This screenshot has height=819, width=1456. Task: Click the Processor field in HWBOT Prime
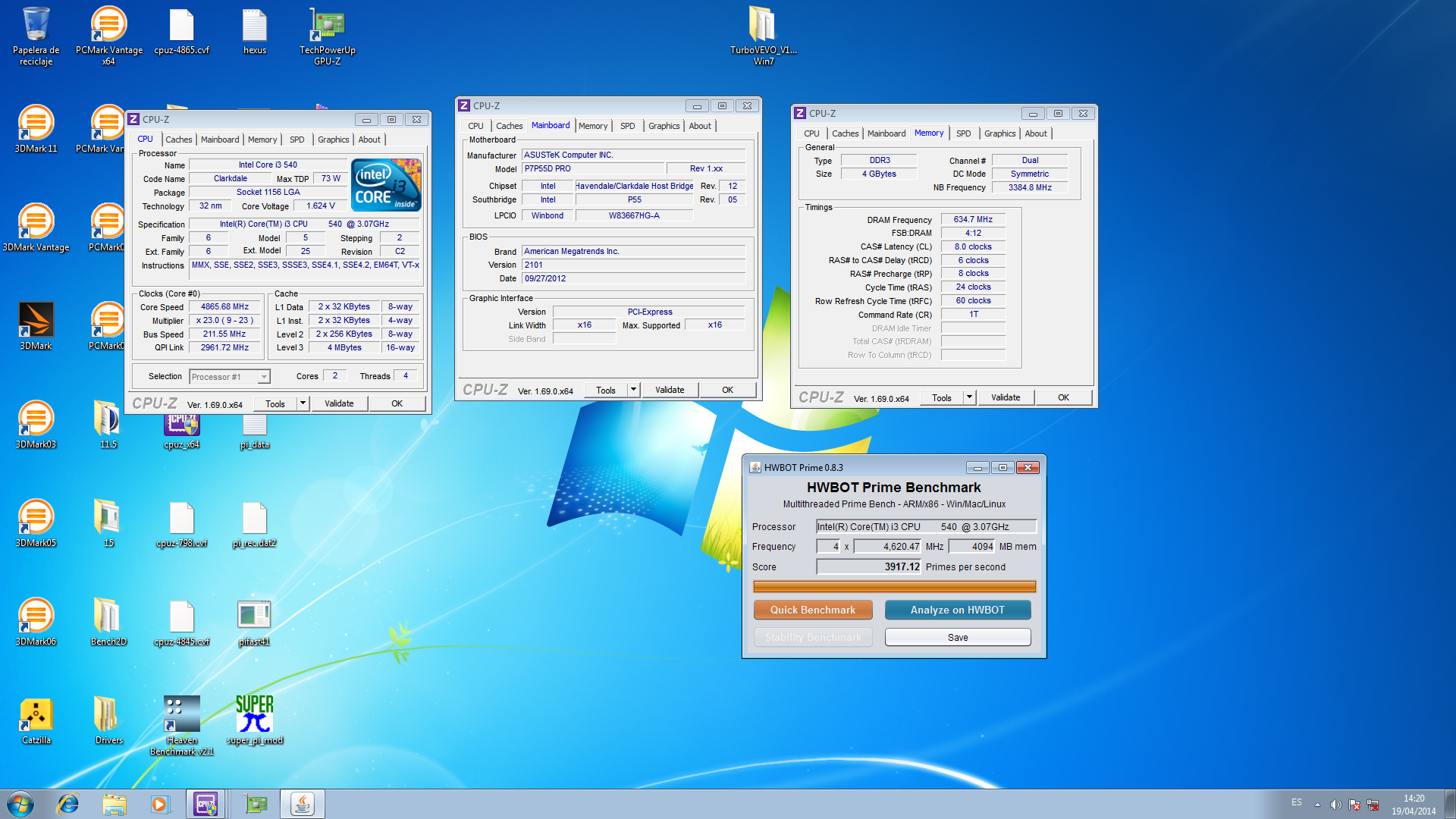point(926,526)
